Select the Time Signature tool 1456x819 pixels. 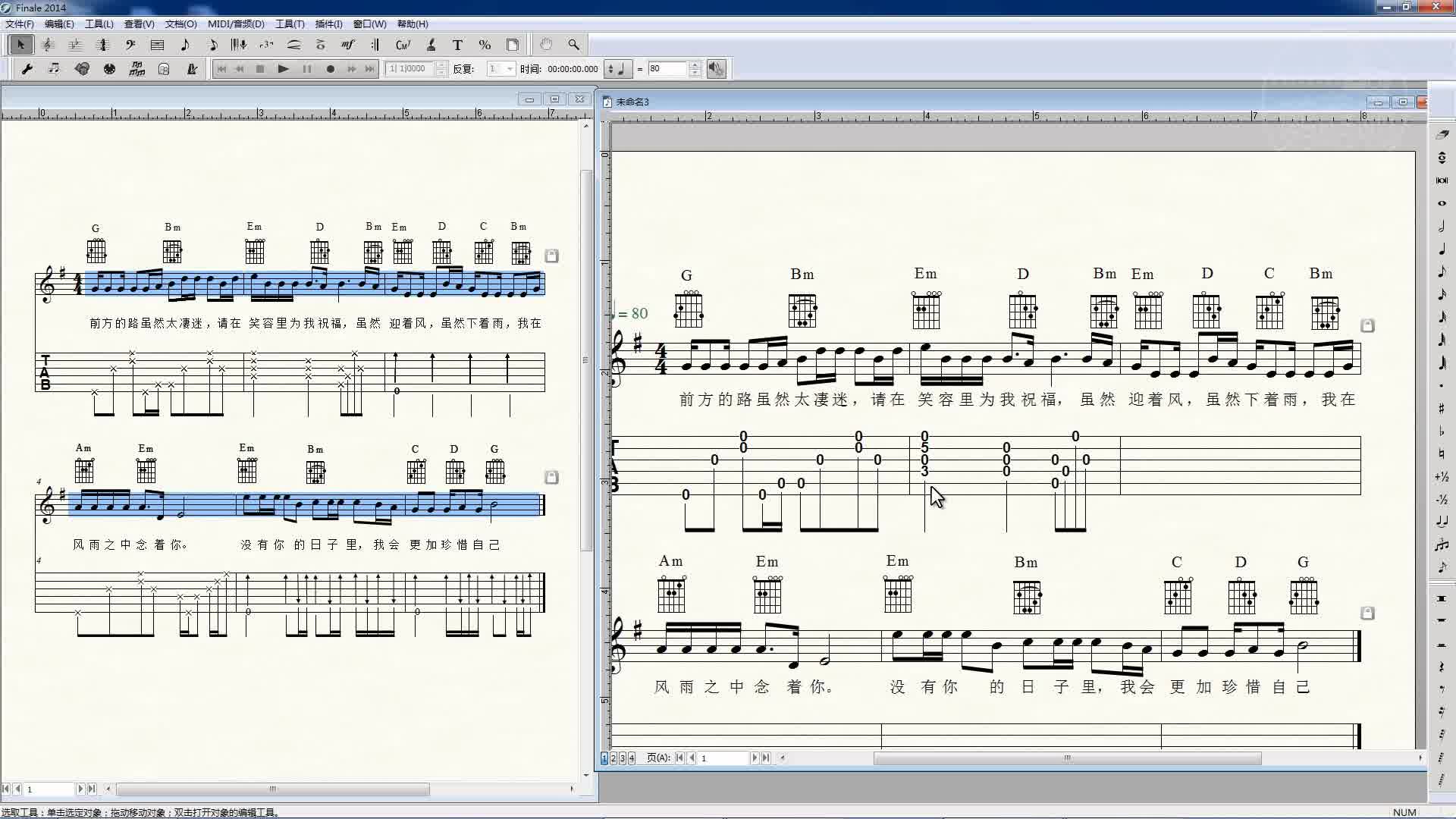pos(102,45)
